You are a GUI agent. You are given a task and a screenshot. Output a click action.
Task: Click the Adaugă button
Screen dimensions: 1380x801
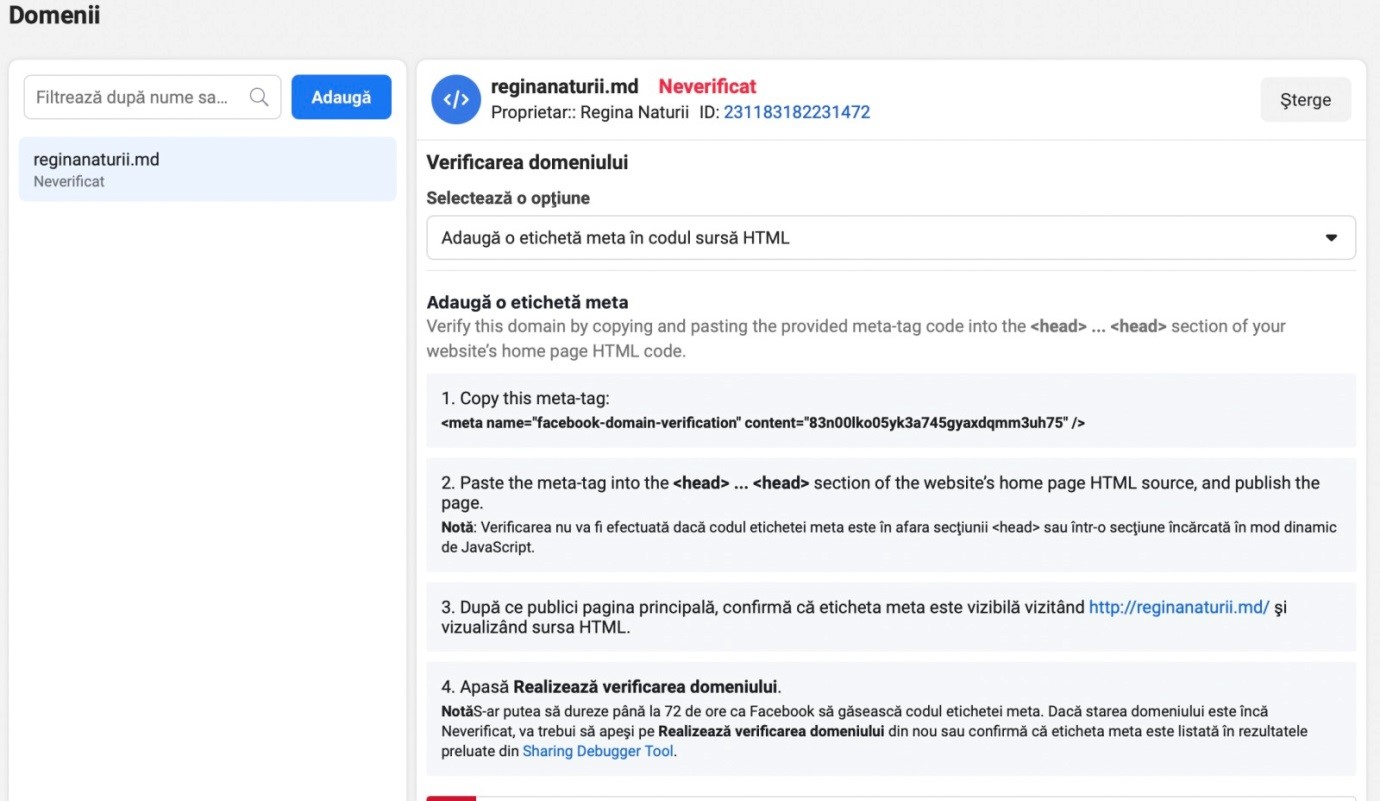tap(341, 97)
